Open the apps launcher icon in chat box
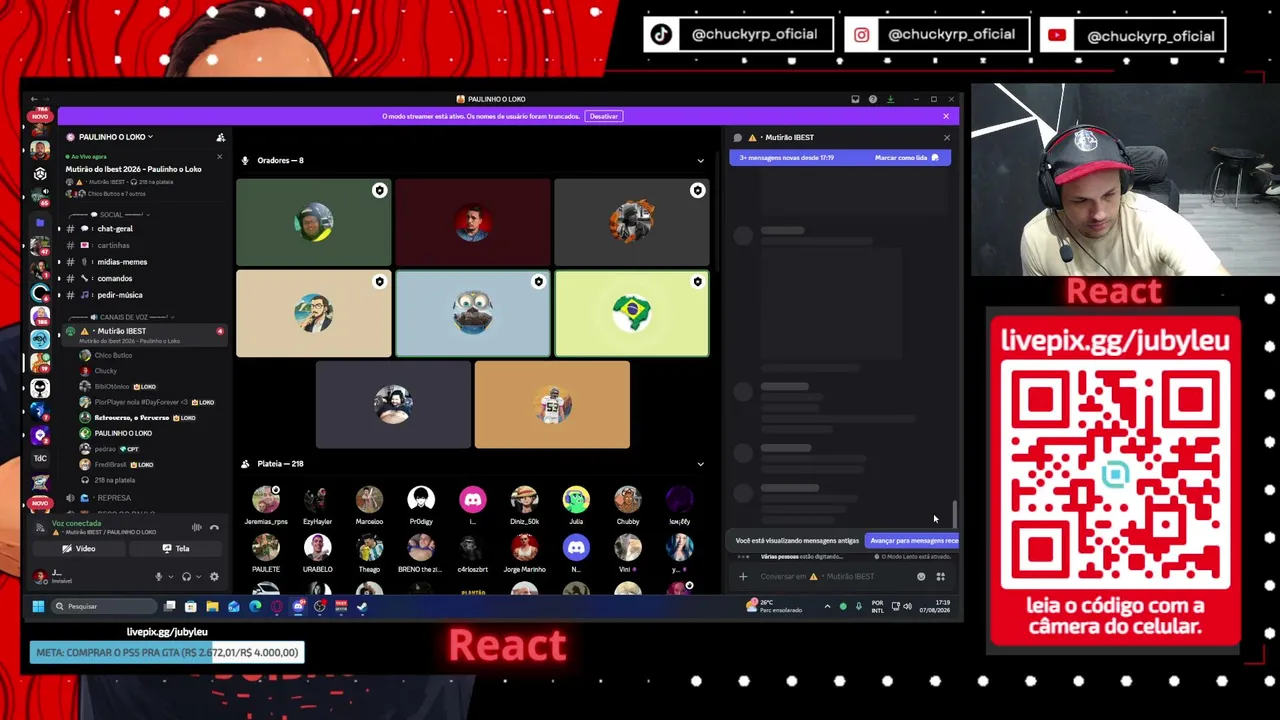This screenshot has width=1280, height=720. coord(940,576)
